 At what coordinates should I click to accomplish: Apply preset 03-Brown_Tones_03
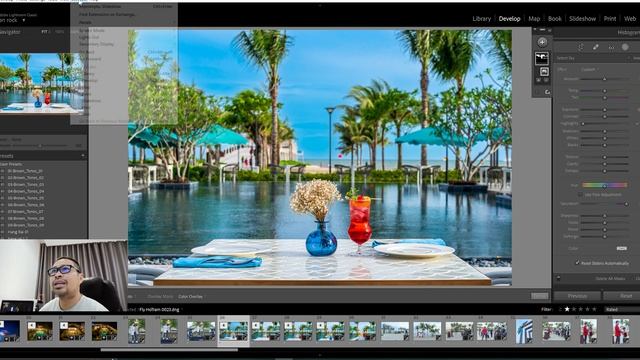pyautogui.click(x=25, y=184)
